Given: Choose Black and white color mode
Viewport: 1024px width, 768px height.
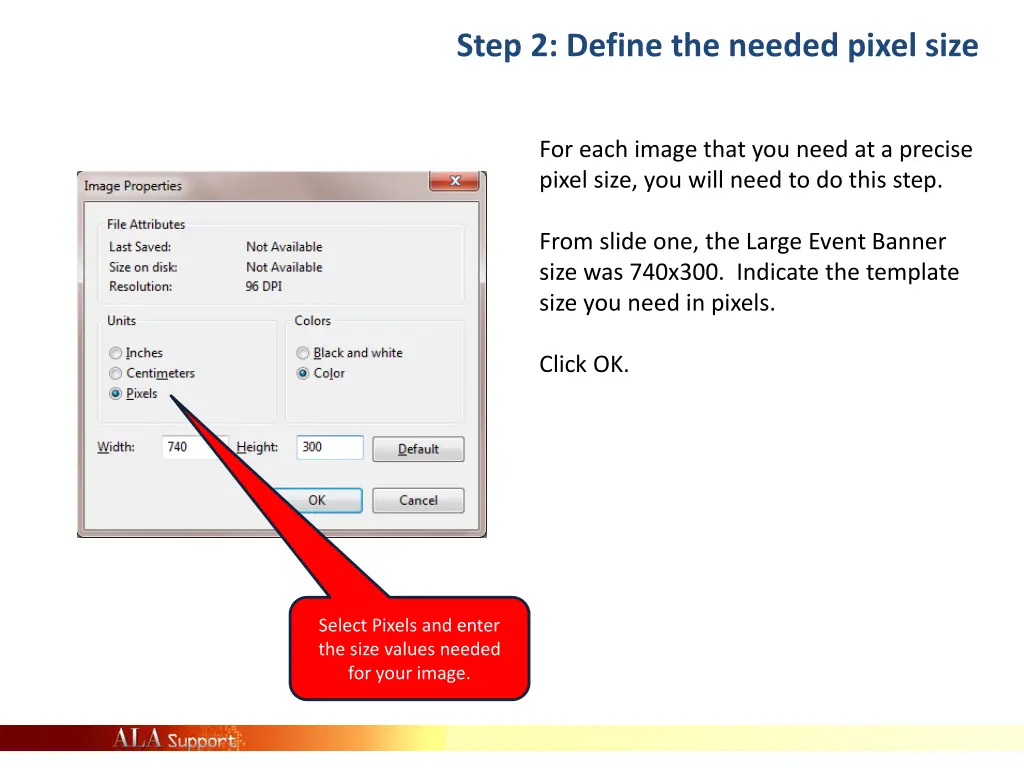Looking at the screenshot, I should coord(303,352).
